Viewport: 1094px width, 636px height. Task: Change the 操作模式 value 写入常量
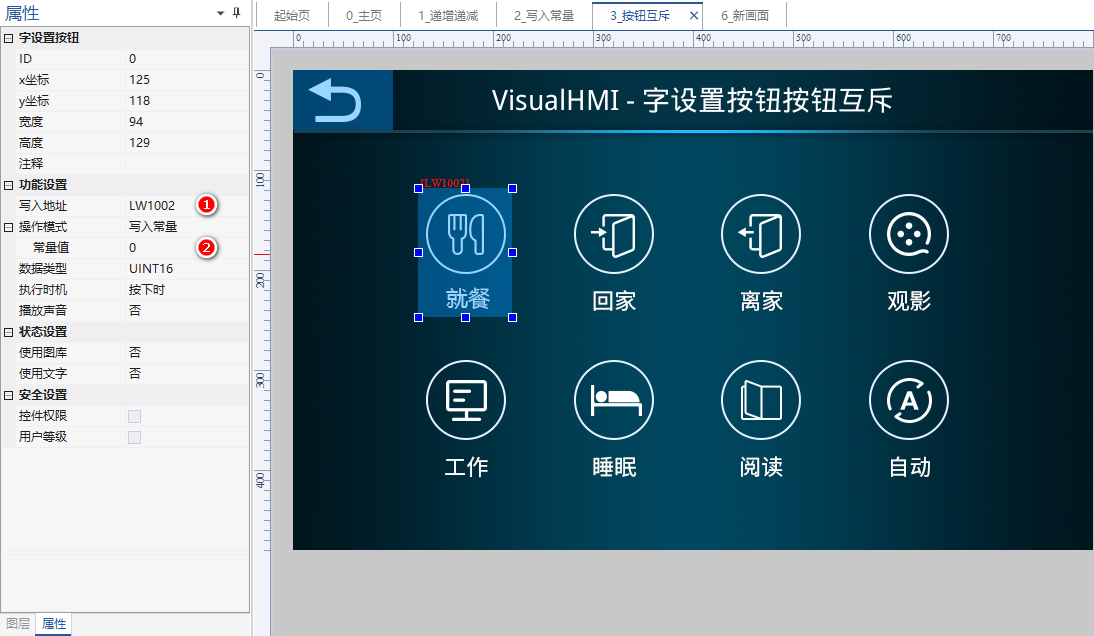tap(187, 227)
